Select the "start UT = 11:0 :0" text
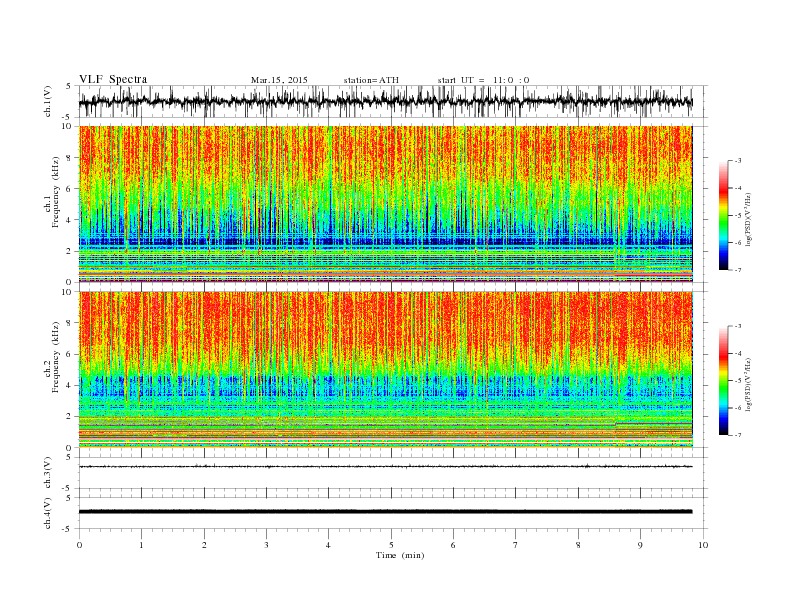 [483, 80]
